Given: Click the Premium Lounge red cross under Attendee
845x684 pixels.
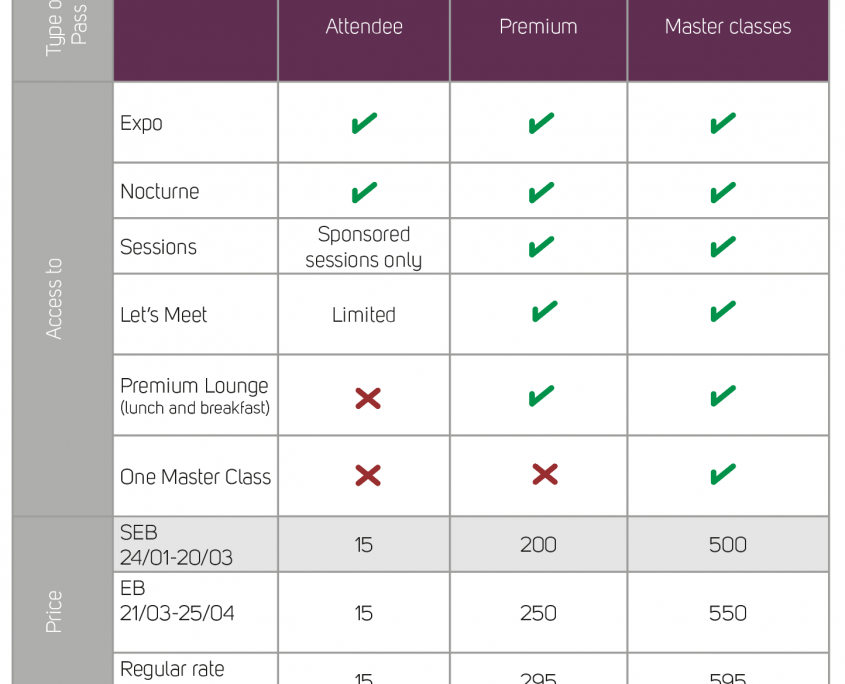Looking at the screenshot, I should 368,398.
